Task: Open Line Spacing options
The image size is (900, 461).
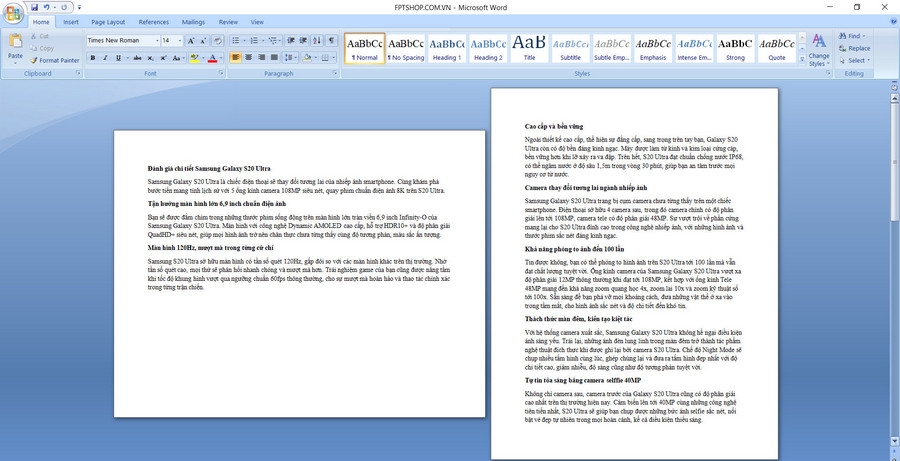Action: 290,58
